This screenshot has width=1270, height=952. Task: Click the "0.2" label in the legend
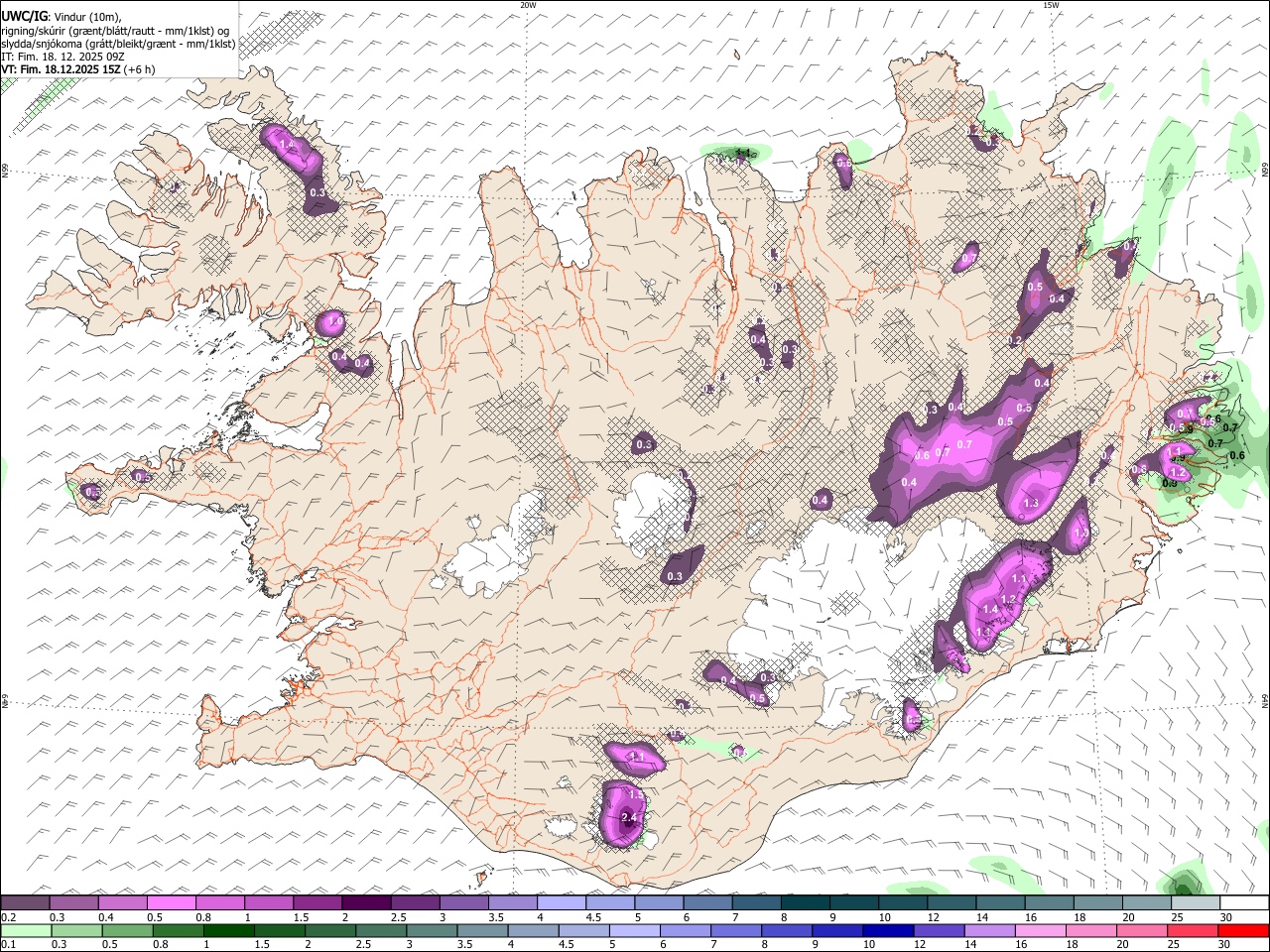pyautogui.click(x=7, y=917)
